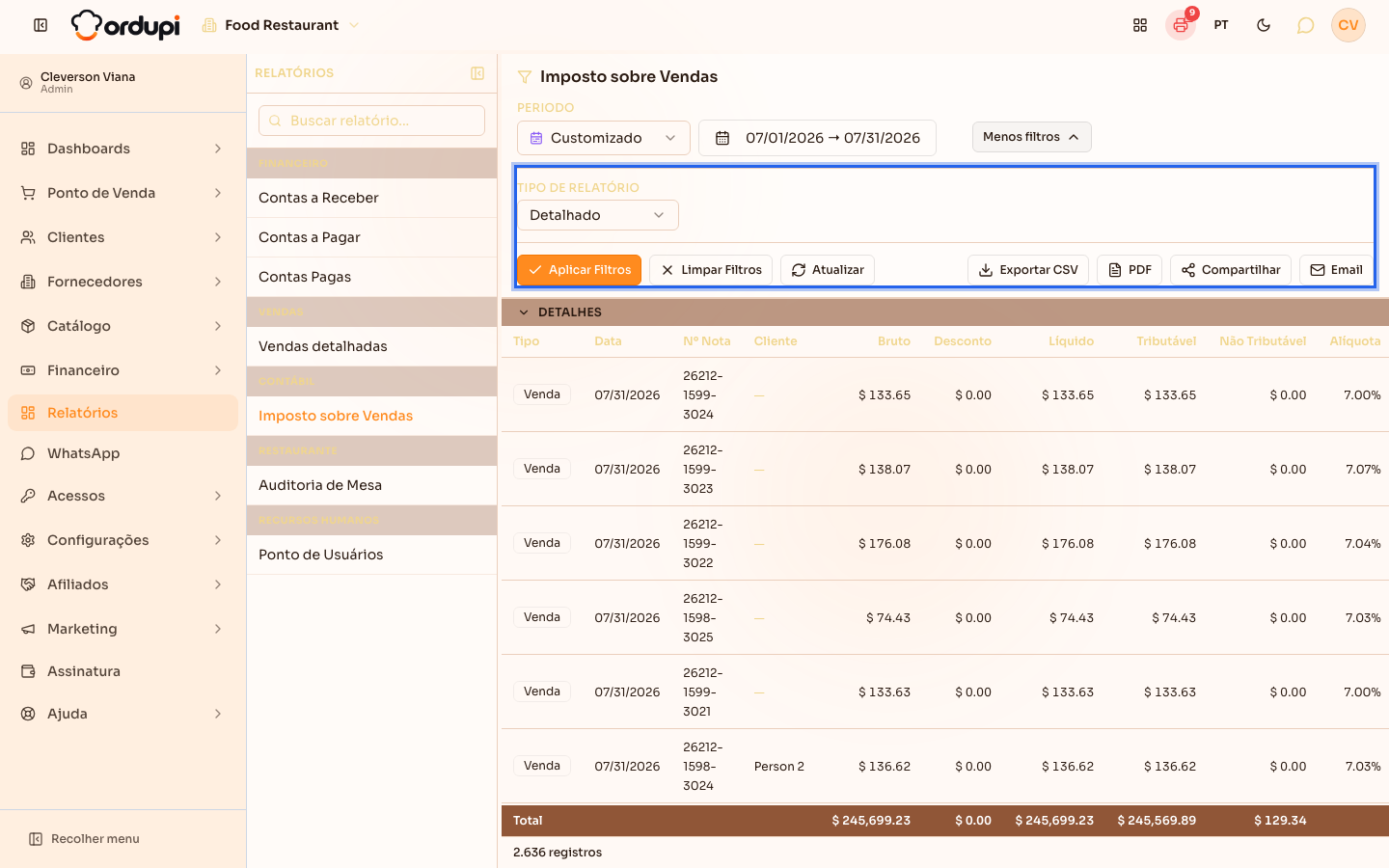
Task: Click Financeiro banknote icon
Action: click(28, 370)
